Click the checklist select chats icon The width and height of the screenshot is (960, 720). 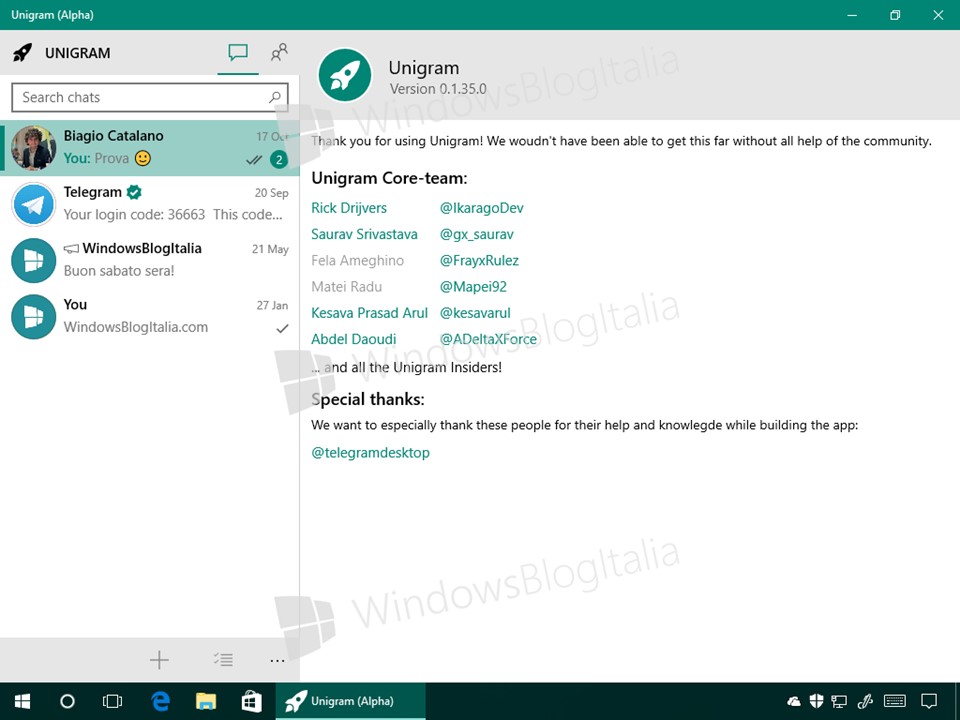pyautogui.click(x=223, y=659)
